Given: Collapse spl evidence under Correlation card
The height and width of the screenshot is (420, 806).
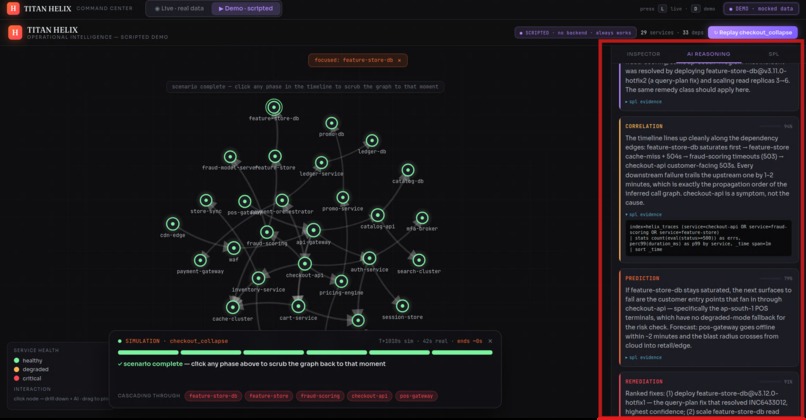Looking at the screenshot, I should 644,214.
